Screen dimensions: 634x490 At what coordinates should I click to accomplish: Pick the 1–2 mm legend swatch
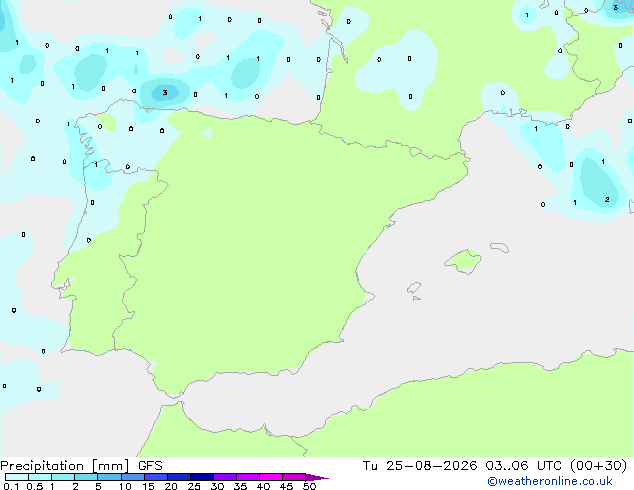[63, 477]
